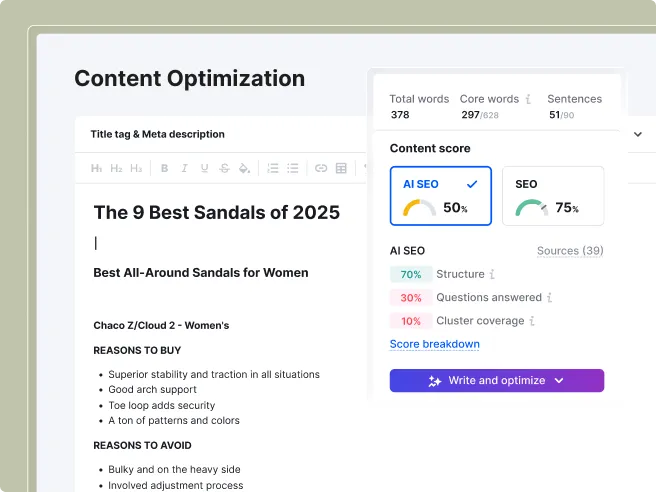This screenshot has width=656, height=492.
Task: Show info for Core words
Action: coord(528,99)
